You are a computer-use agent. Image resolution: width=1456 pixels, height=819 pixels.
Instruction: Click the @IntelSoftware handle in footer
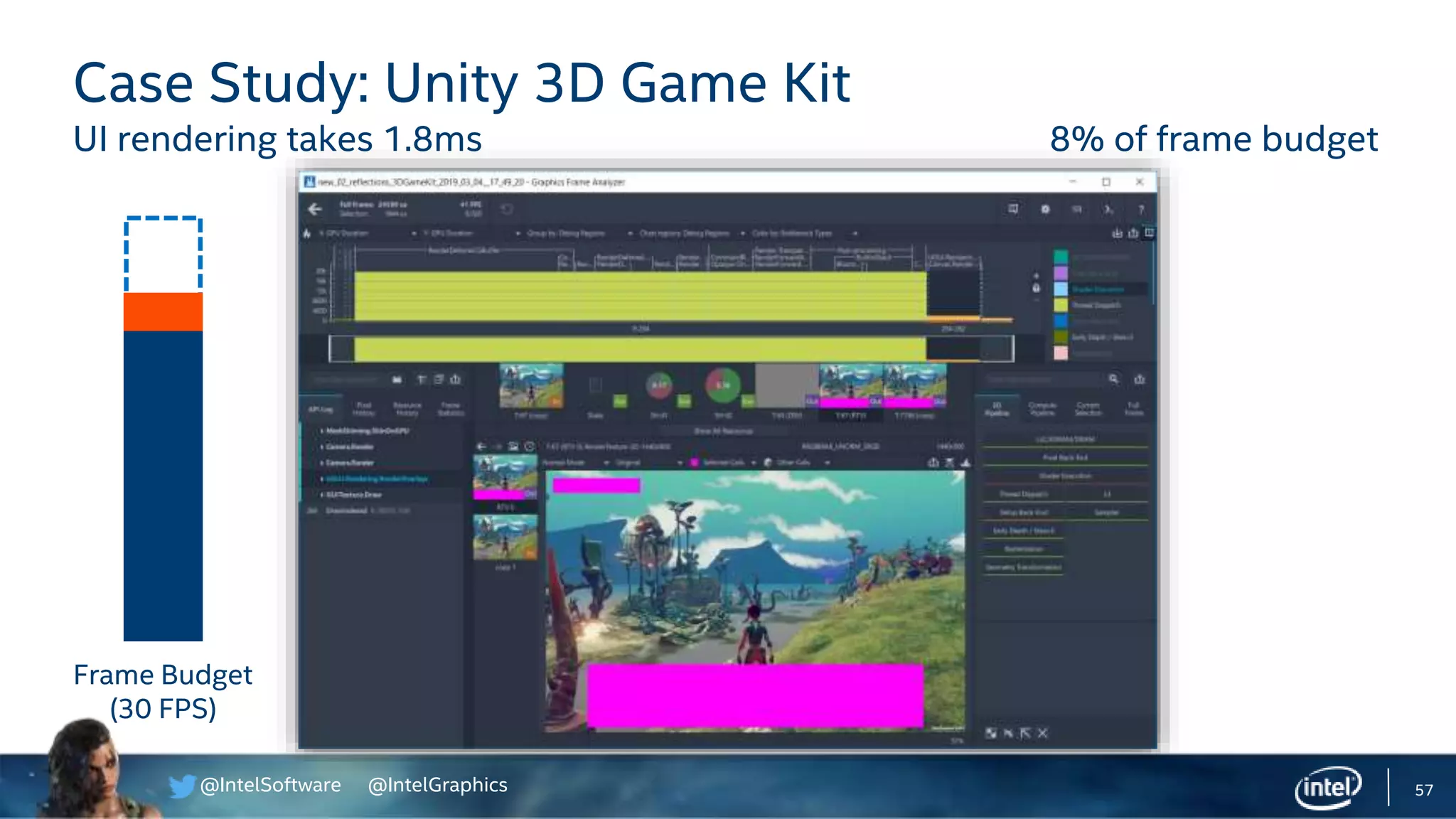coord(270,785)
